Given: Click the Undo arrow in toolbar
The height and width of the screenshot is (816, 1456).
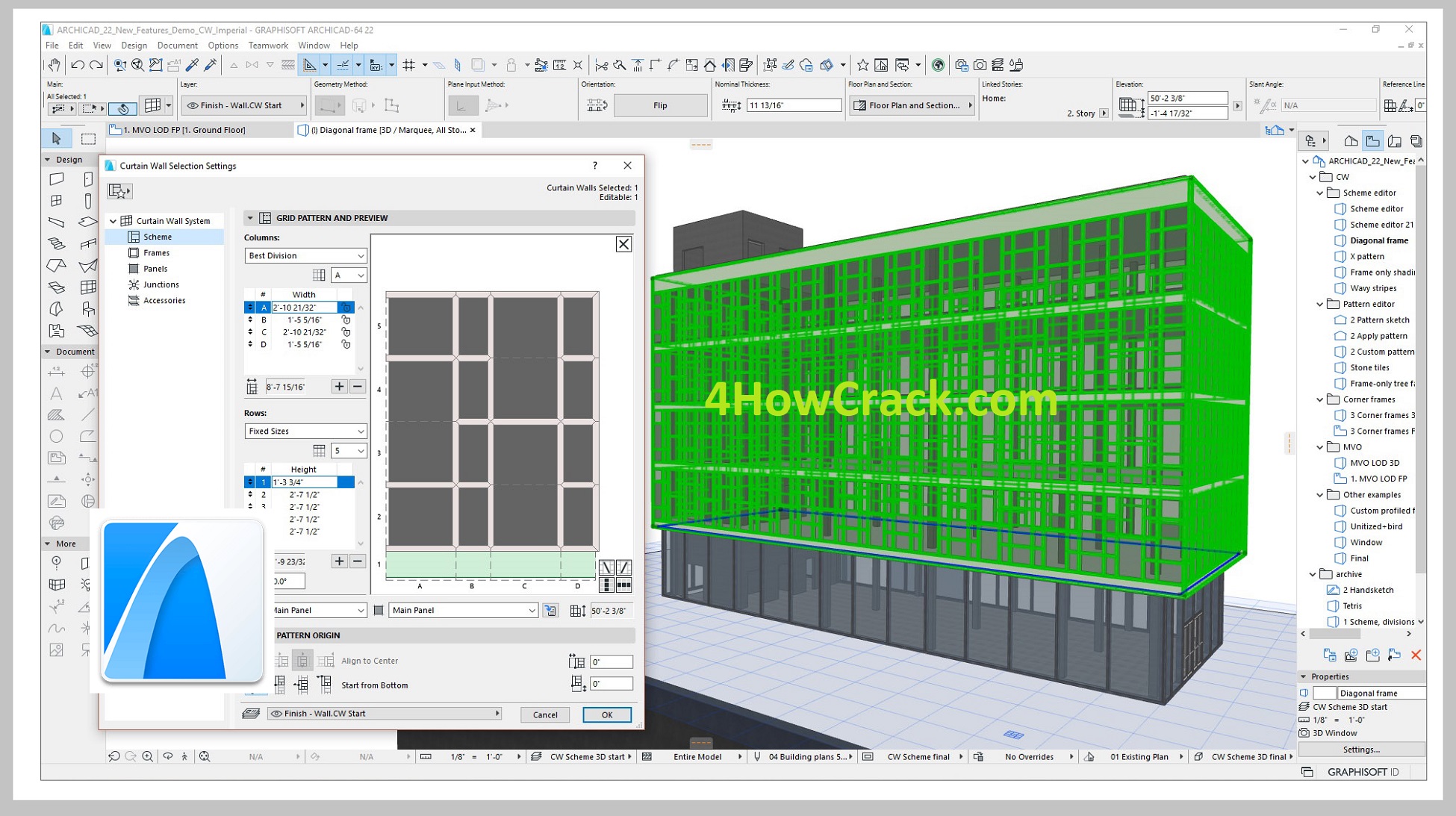Looking at the screenshot, I should 78,65.
